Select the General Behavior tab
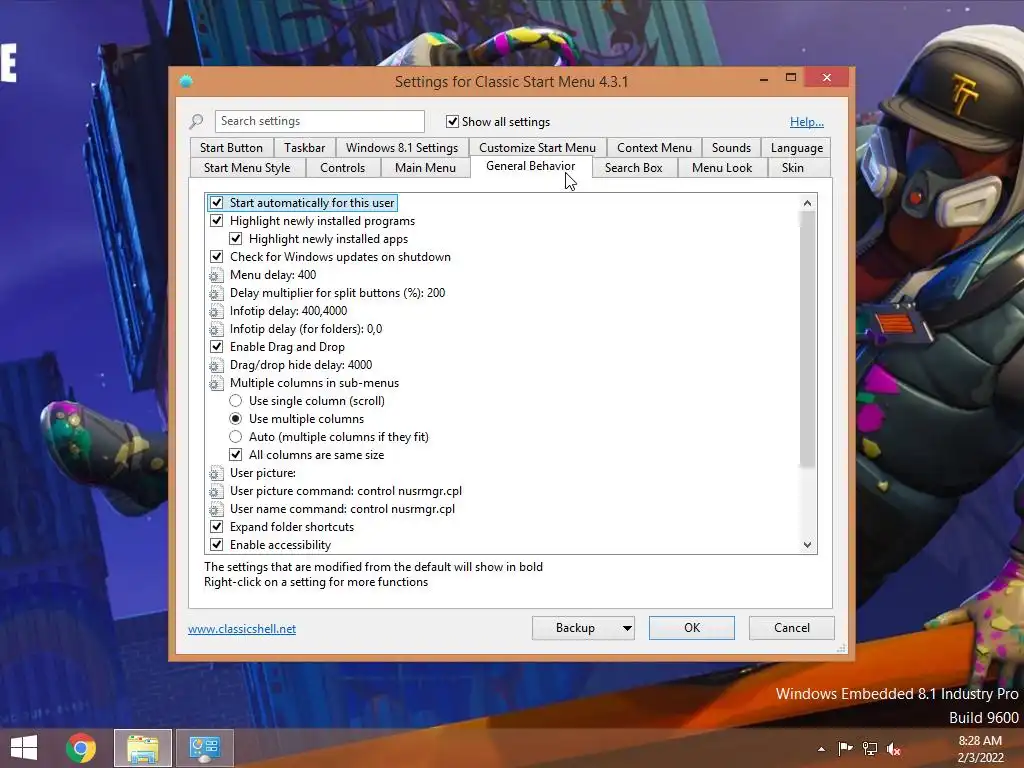Screen dimensions: 1024x768 click(530, 166)
